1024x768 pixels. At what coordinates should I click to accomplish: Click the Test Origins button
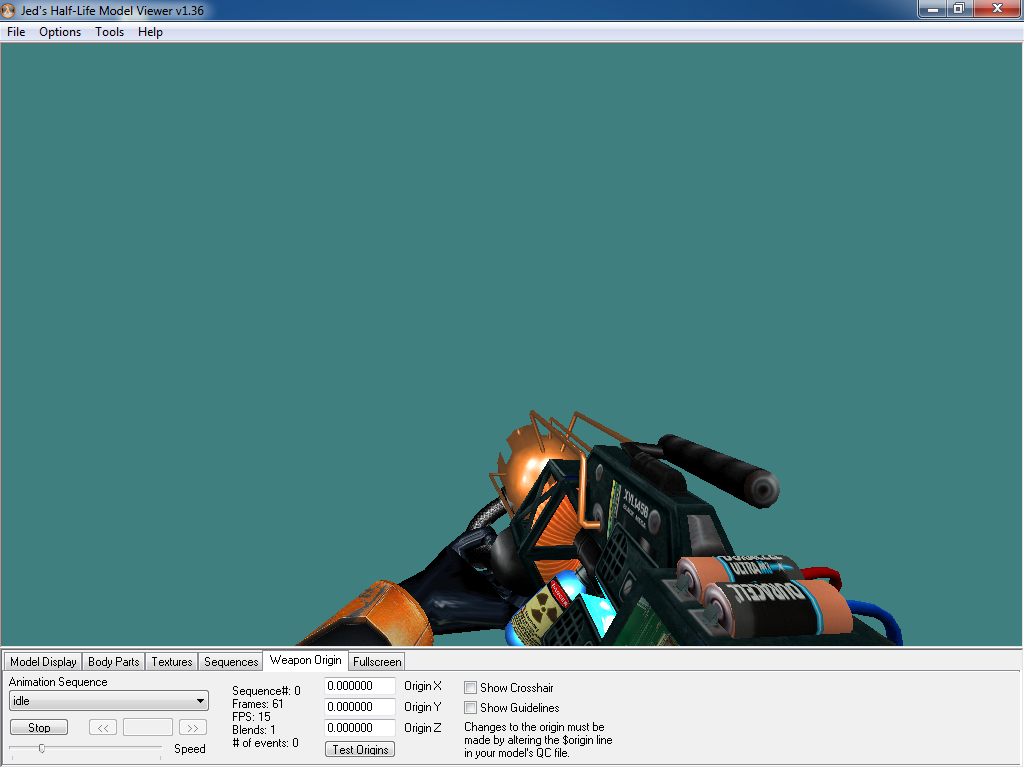coord(360,750)
